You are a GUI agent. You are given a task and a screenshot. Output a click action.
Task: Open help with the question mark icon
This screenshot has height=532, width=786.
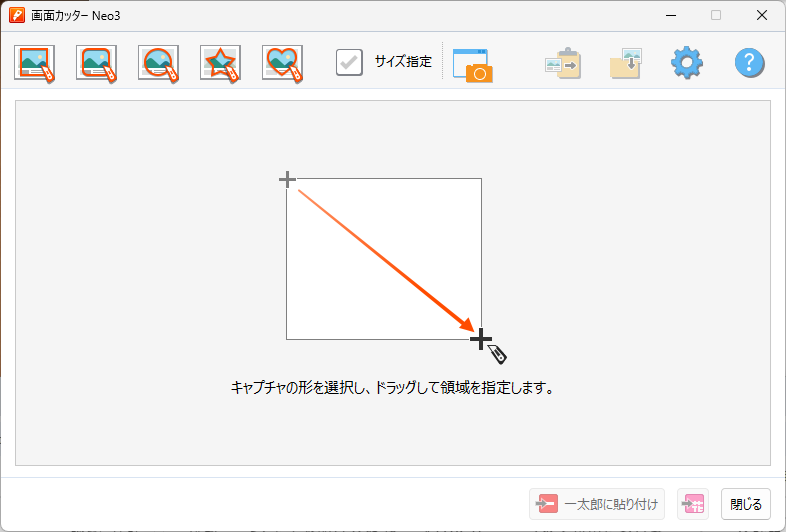pyautogui.click(x=750, y=63)
